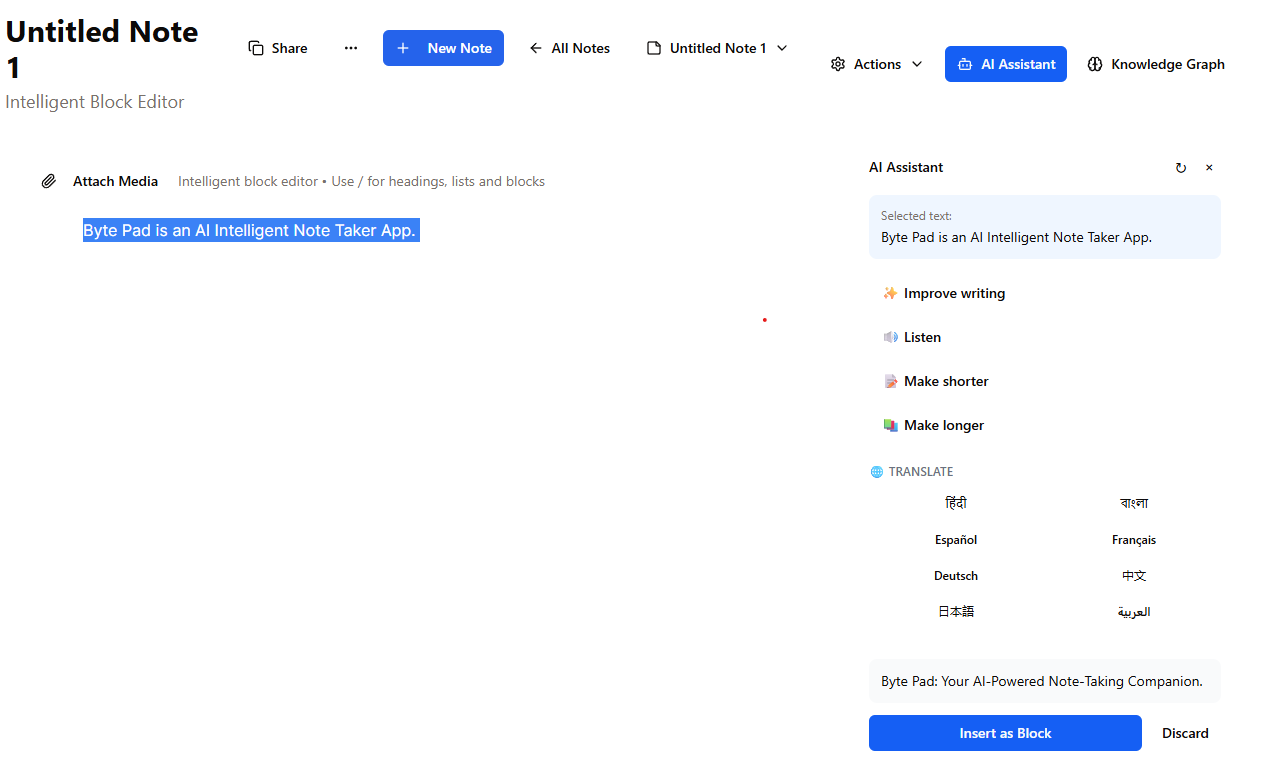Image resolution: width=1269 pixels, height=778 pixels.
Task: Click the plus icon on New Note
Action: pos(403,48)
